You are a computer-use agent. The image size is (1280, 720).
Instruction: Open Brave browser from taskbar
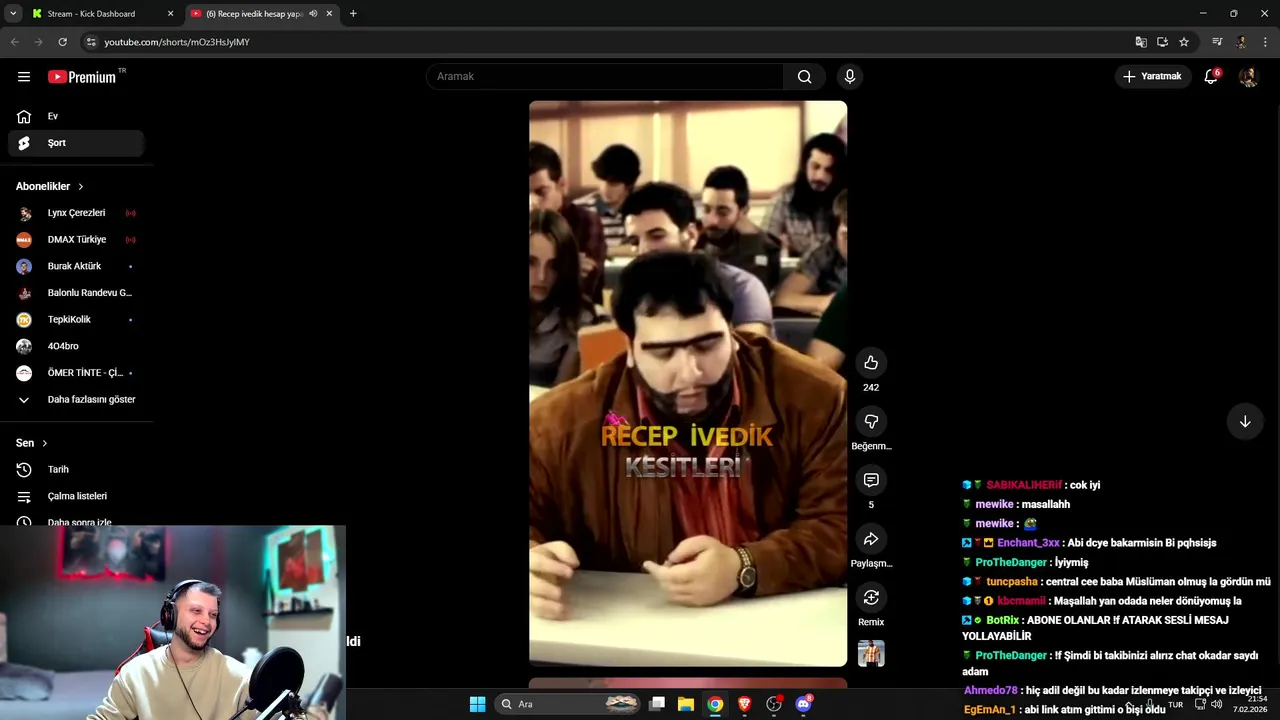tap(744, 704)
